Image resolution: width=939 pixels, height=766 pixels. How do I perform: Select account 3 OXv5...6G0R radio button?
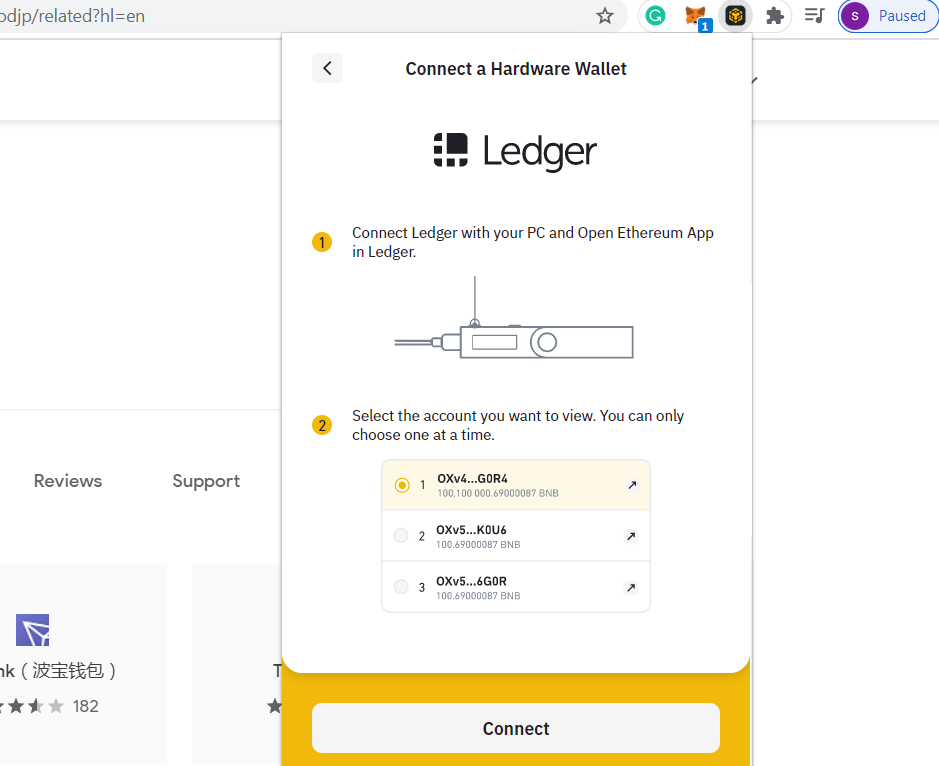point(401,587)
